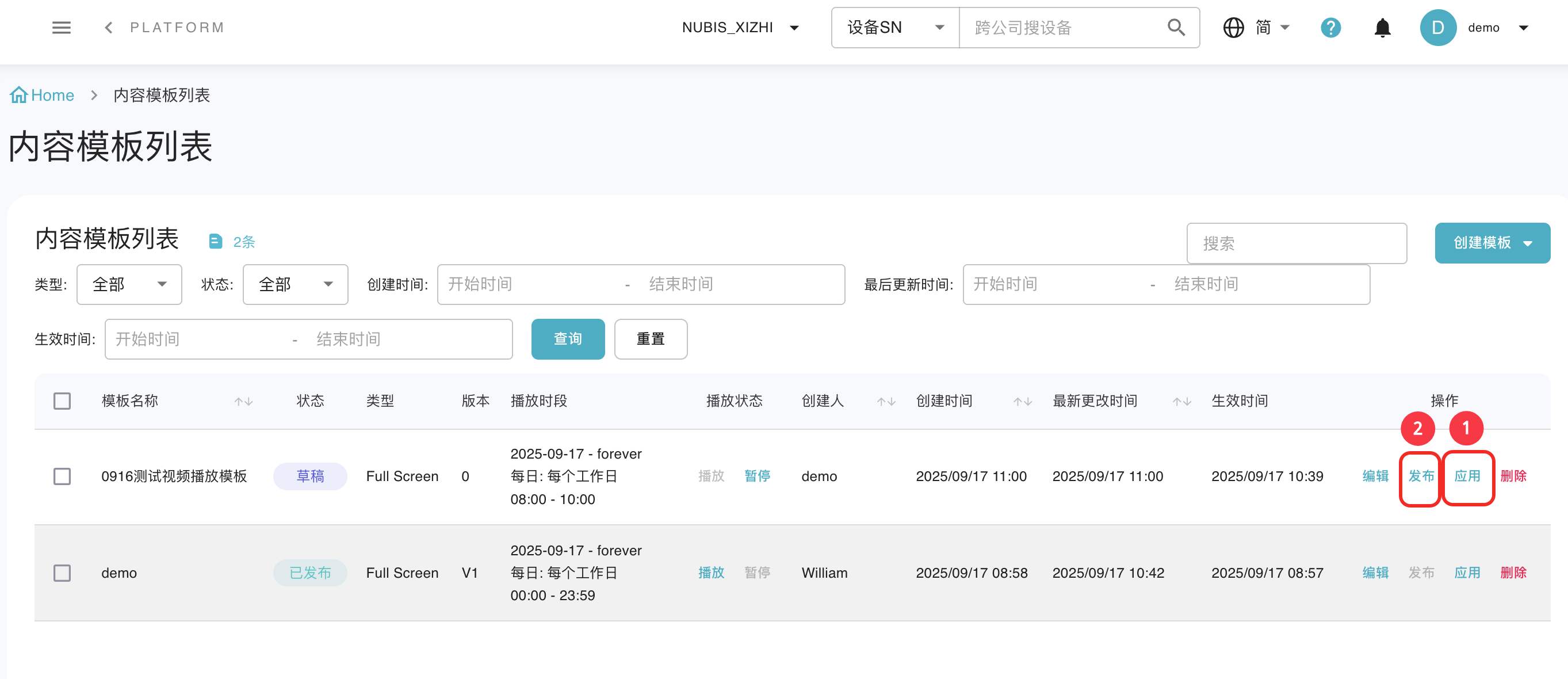Image resolution: width=1568 pixels, height=679 pixels.
Task: Click 暂停 for 0916测试视频播放模板
Action: (757, 476)
